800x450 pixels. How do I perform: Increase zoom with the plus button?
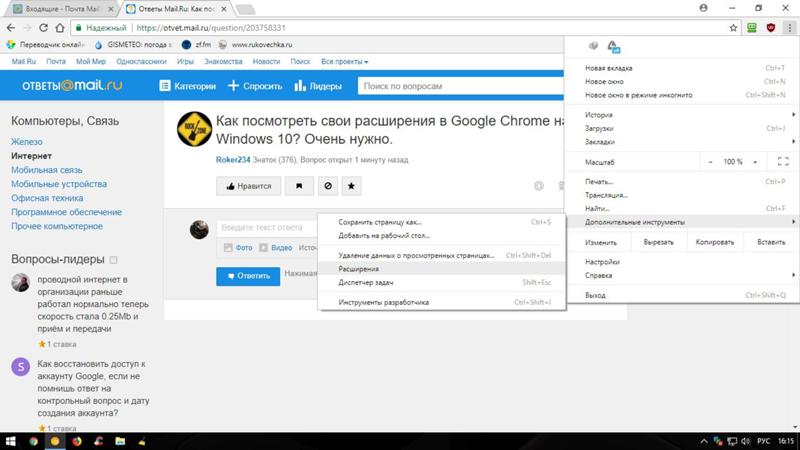(755, 162)
